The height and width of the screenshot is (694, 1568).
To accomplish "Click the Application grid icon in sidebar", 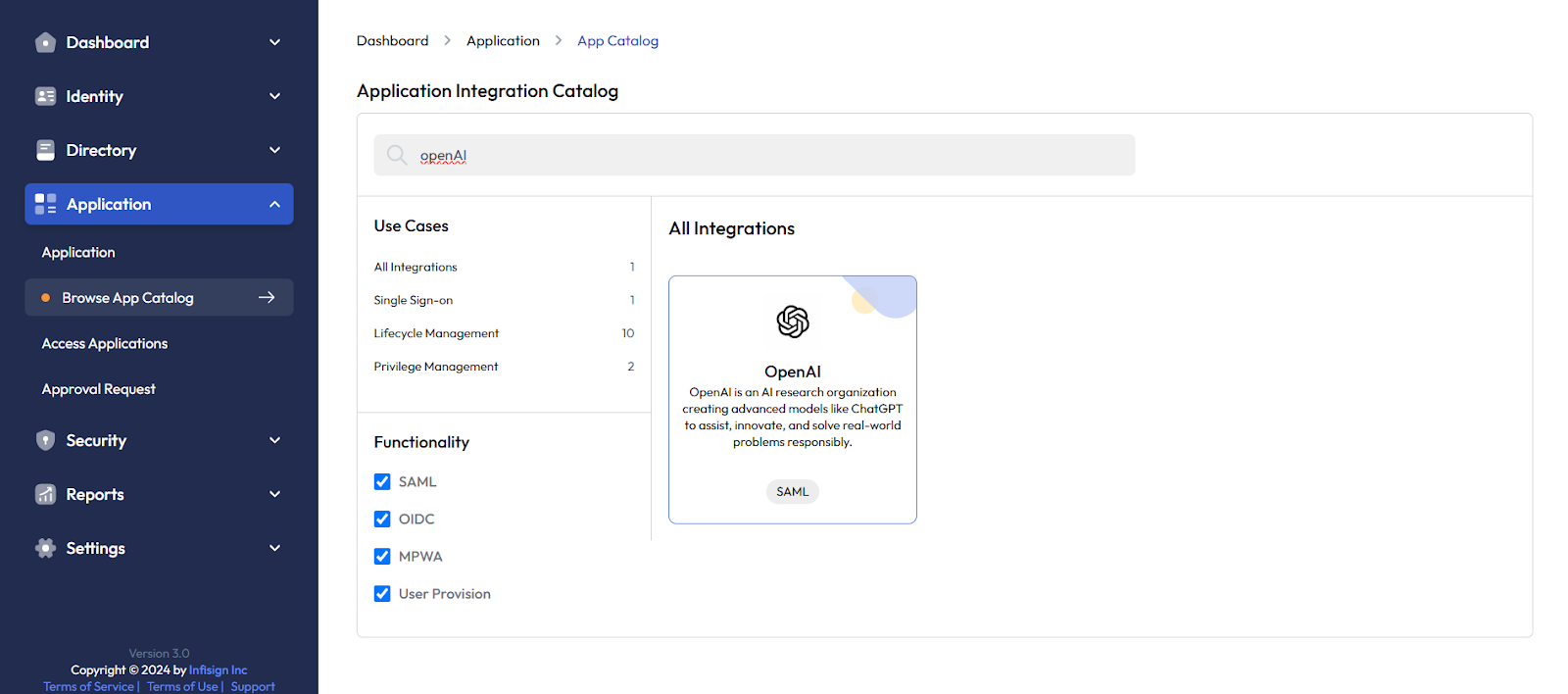I will tap(45, 204).
